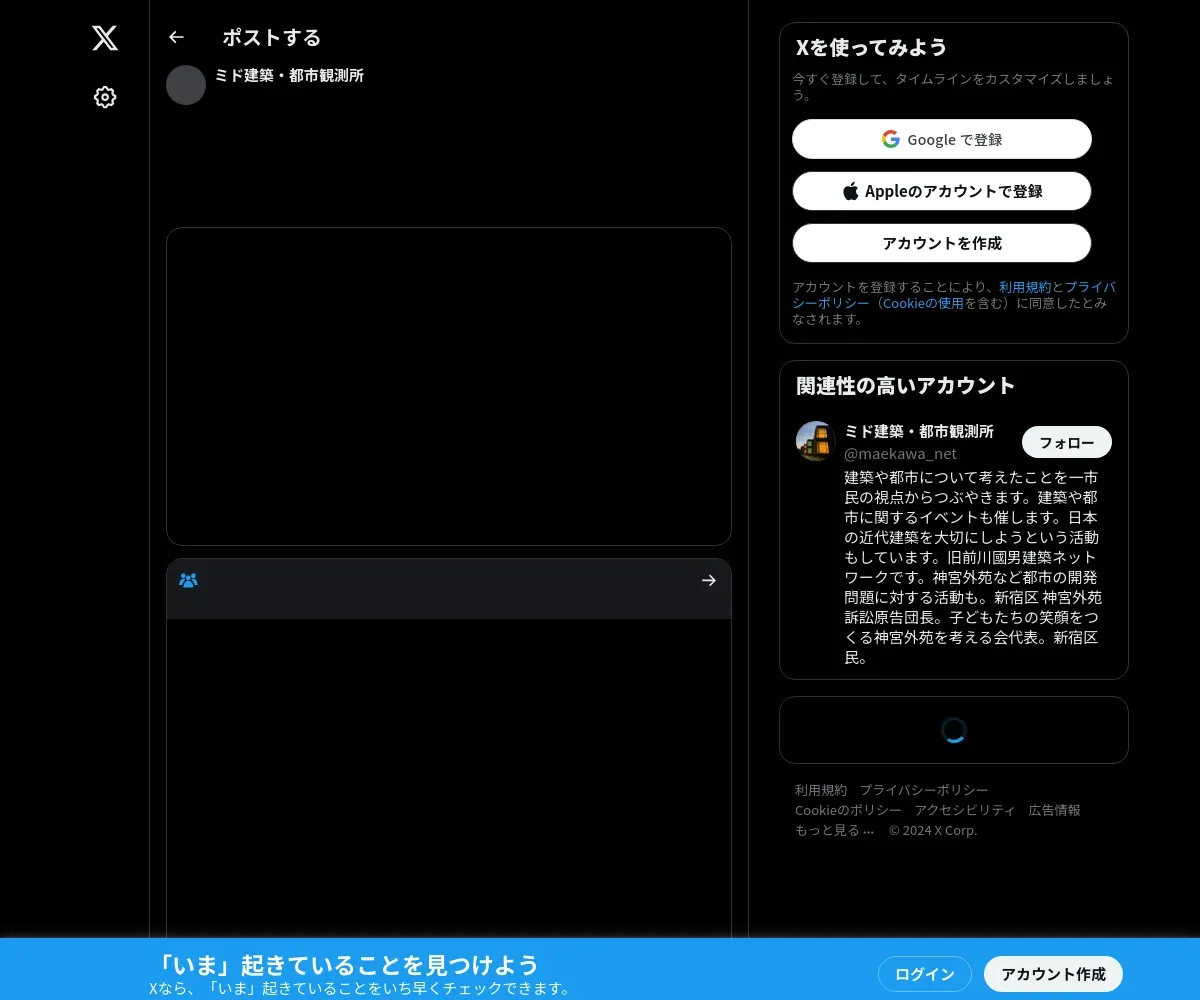This screenshot has height=1000, width=1200.
Task: Go back using the left arrow
Action: tap(176, 37)
